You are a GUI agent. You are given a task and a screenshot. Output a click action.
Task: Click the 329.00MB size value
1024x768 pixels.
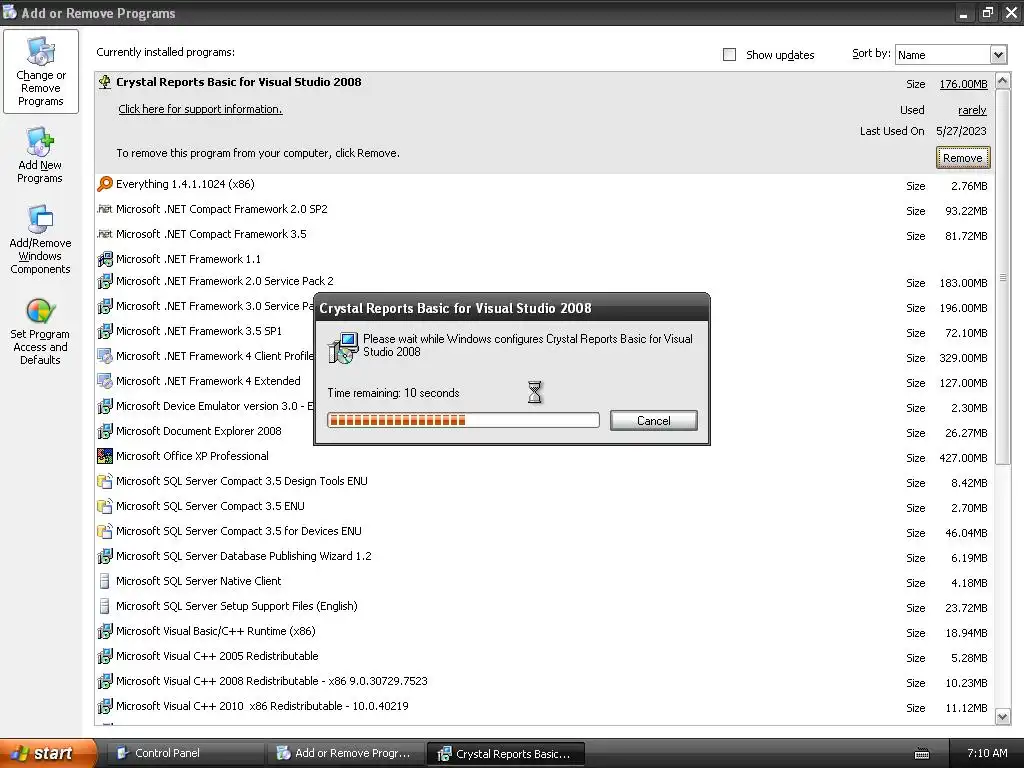pos(963,359)
